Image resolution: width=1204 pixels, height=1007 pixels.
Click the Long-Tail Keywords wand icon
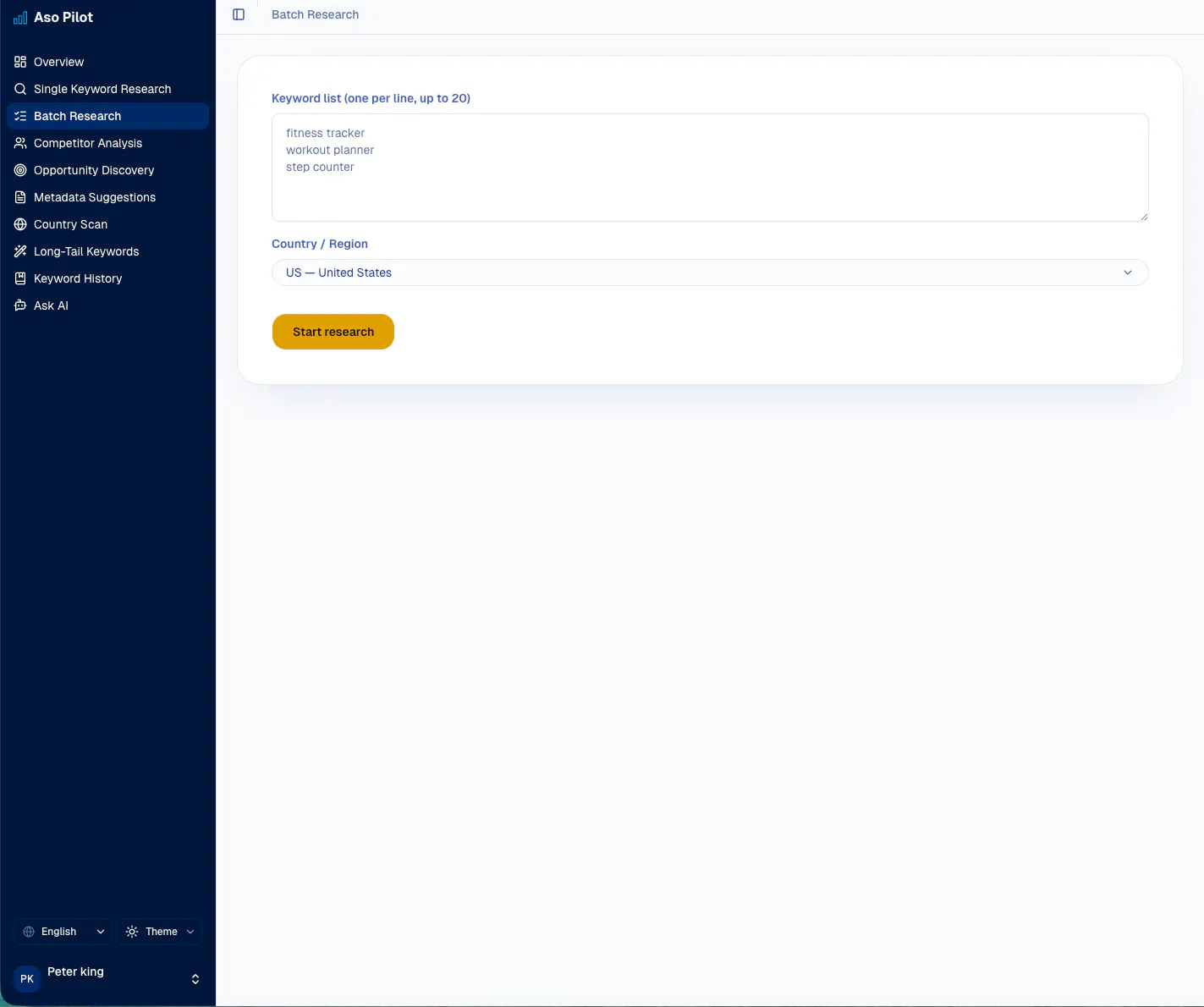[20, 251]
